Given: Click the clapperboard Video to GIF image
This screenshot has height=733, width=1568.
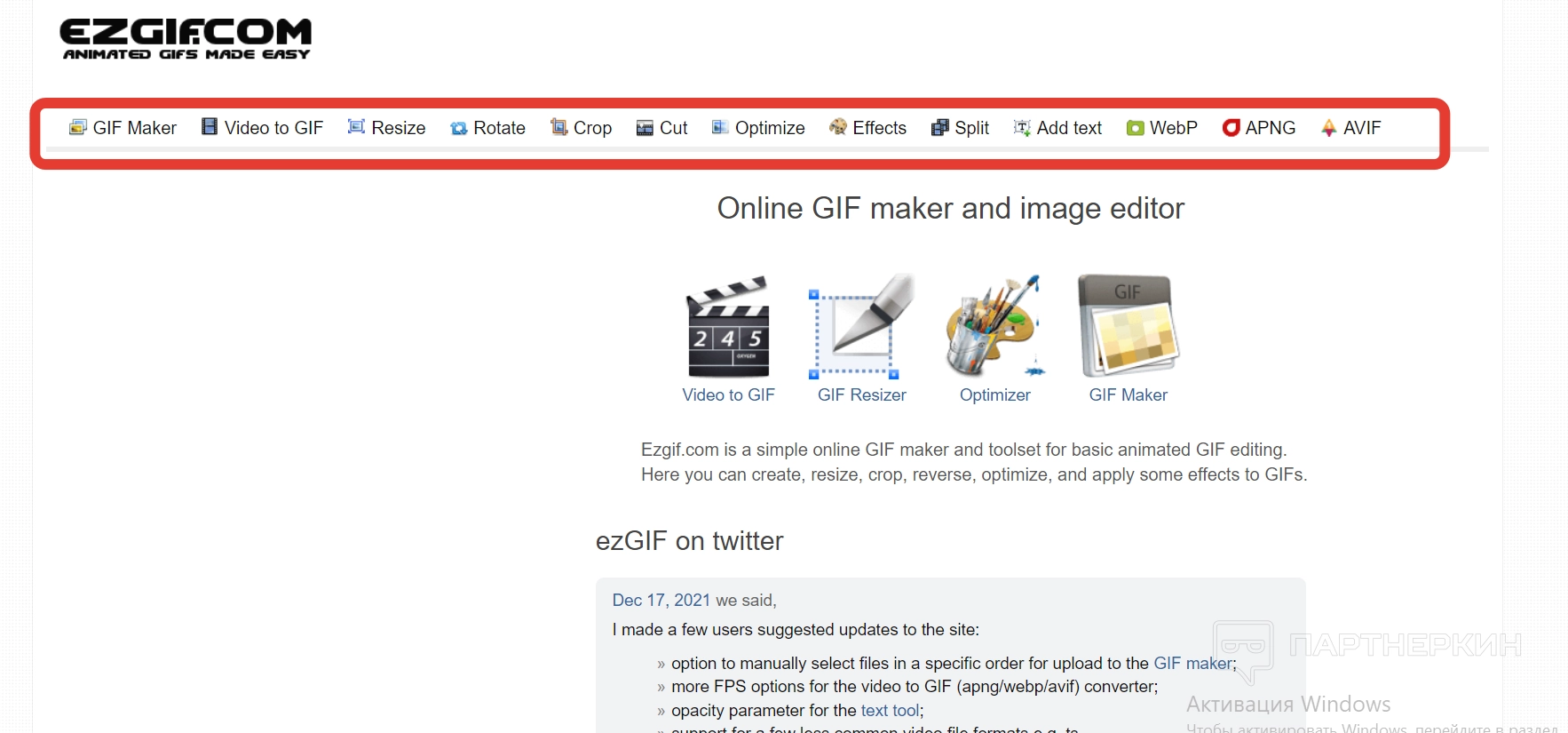Looking at the screenshot, I should [728, 326].
